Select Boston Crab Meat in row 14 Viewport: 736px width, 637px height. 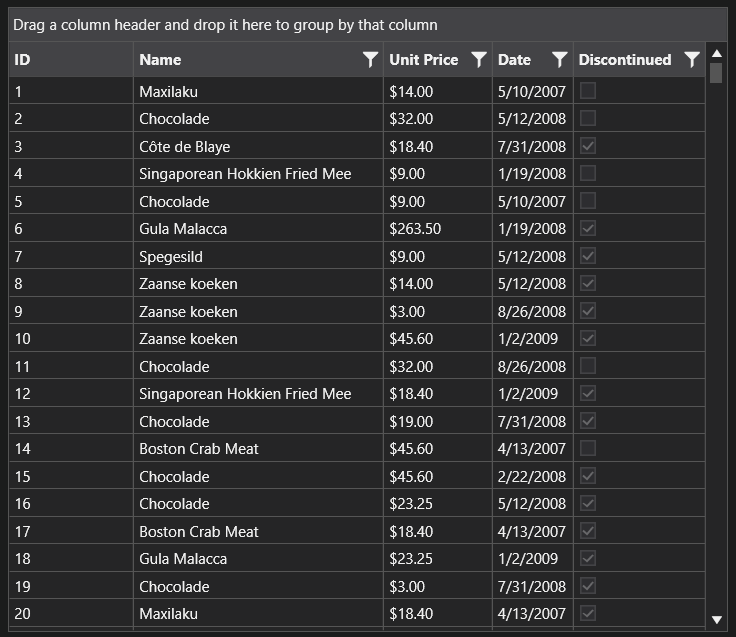tap(258, 448)
